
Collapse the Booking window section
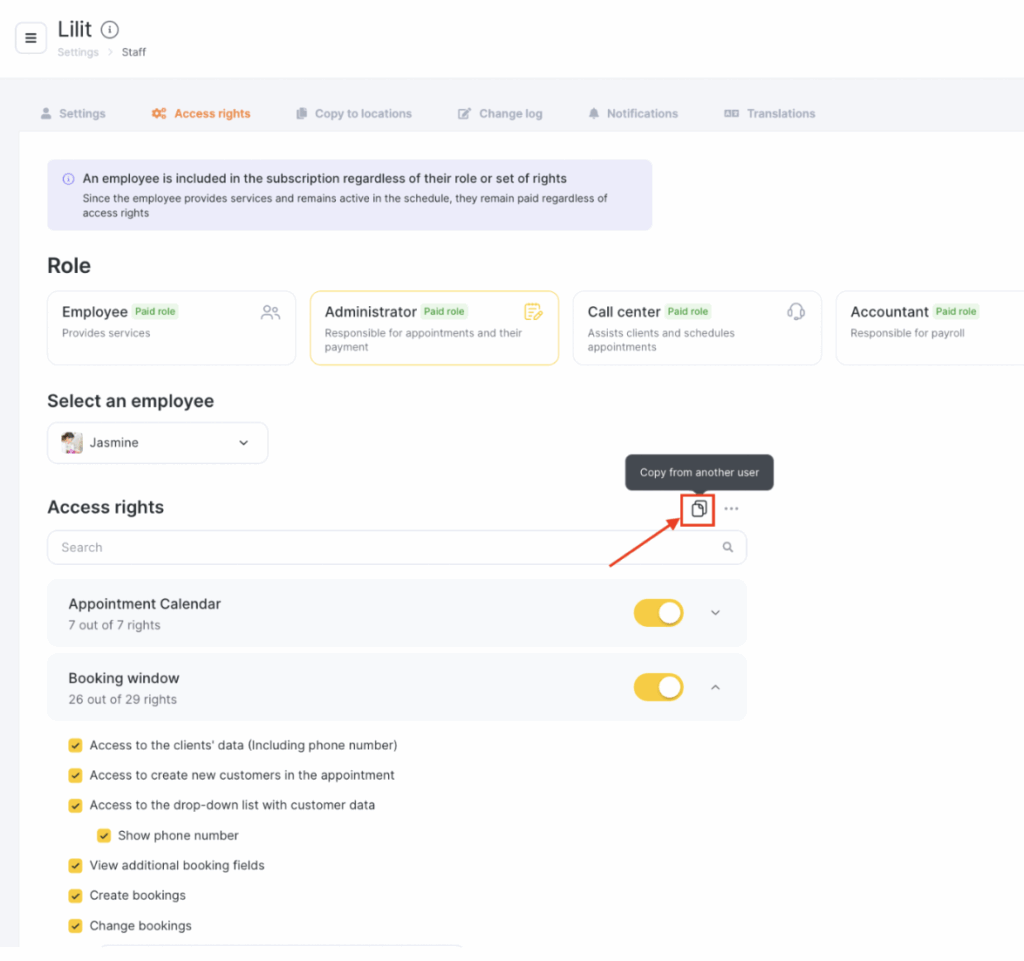[x=715, y=687]
